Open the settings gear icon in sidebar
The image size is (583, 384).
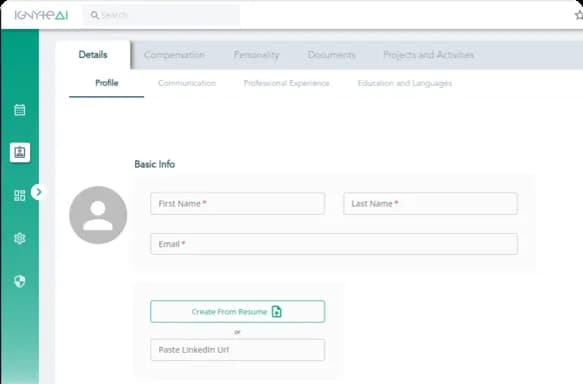point(20,238)
